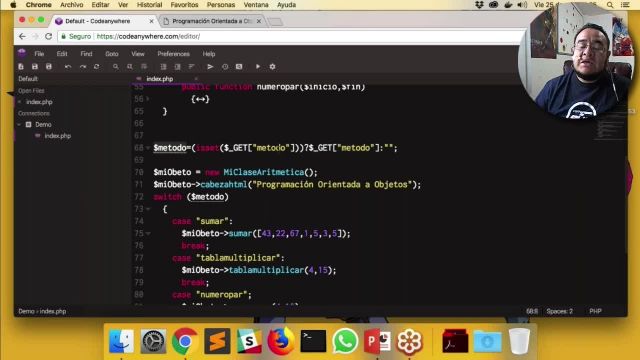This screenshot has height=360, width=640.
Task: Open Firefox from the Dock
Action: (x=281, y=341)
